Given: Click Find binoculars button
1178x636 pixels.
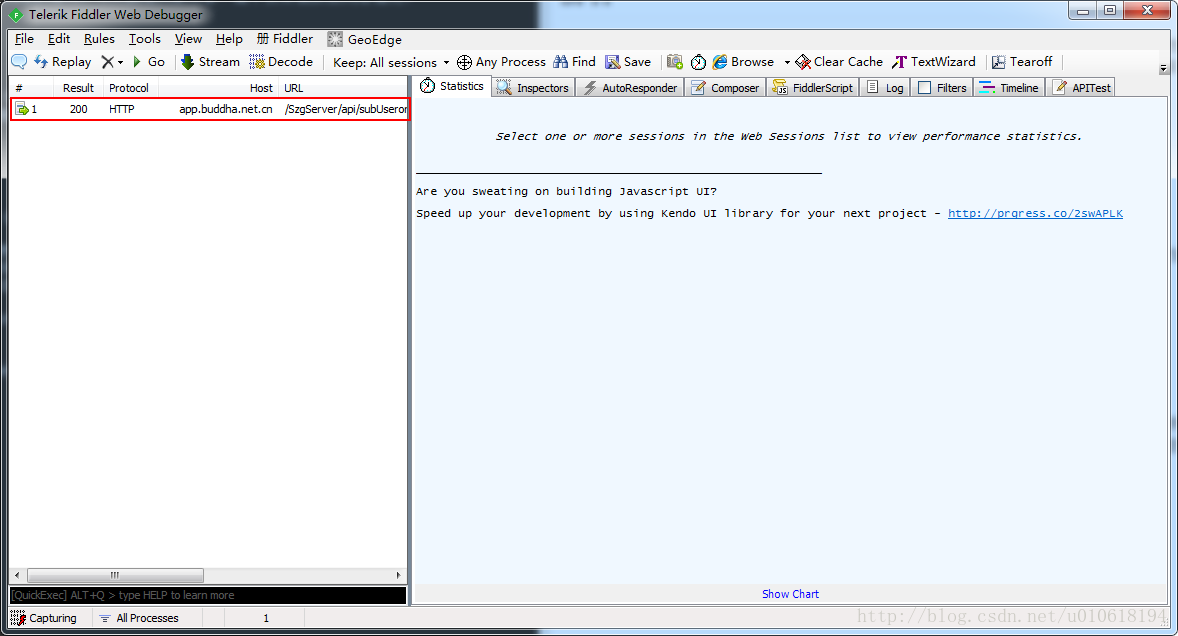Looking at the screenshot, I should point(575,62).
